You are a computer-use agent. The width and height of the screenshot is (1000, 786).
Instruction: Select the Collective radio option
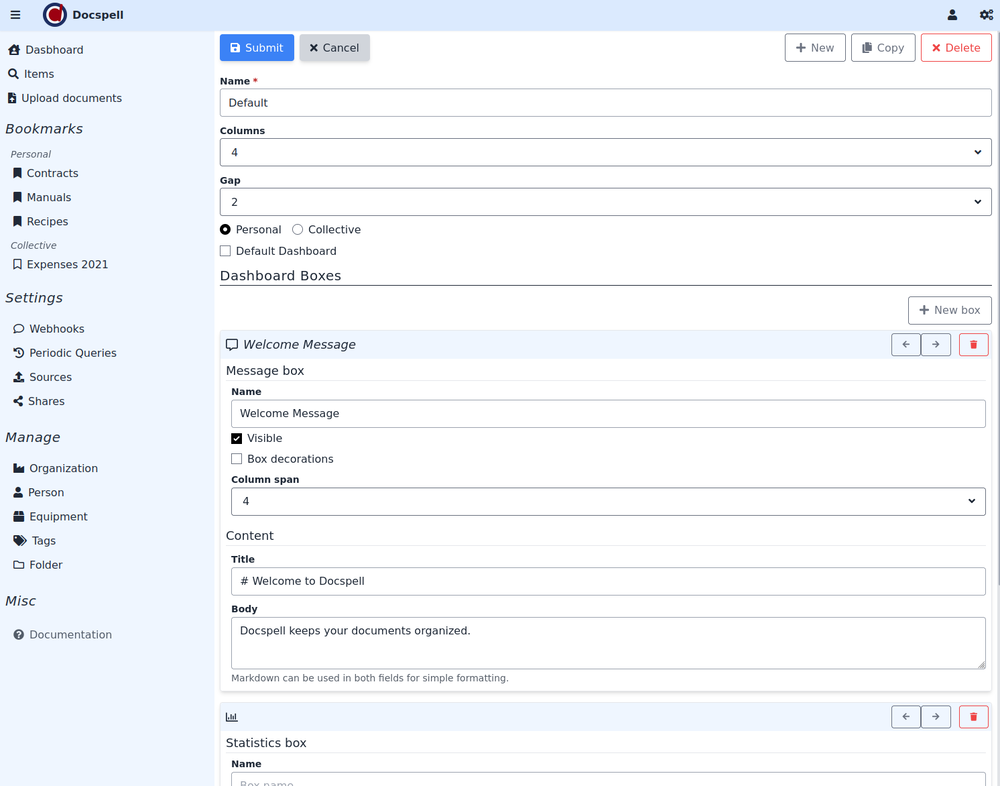[298, 230]
